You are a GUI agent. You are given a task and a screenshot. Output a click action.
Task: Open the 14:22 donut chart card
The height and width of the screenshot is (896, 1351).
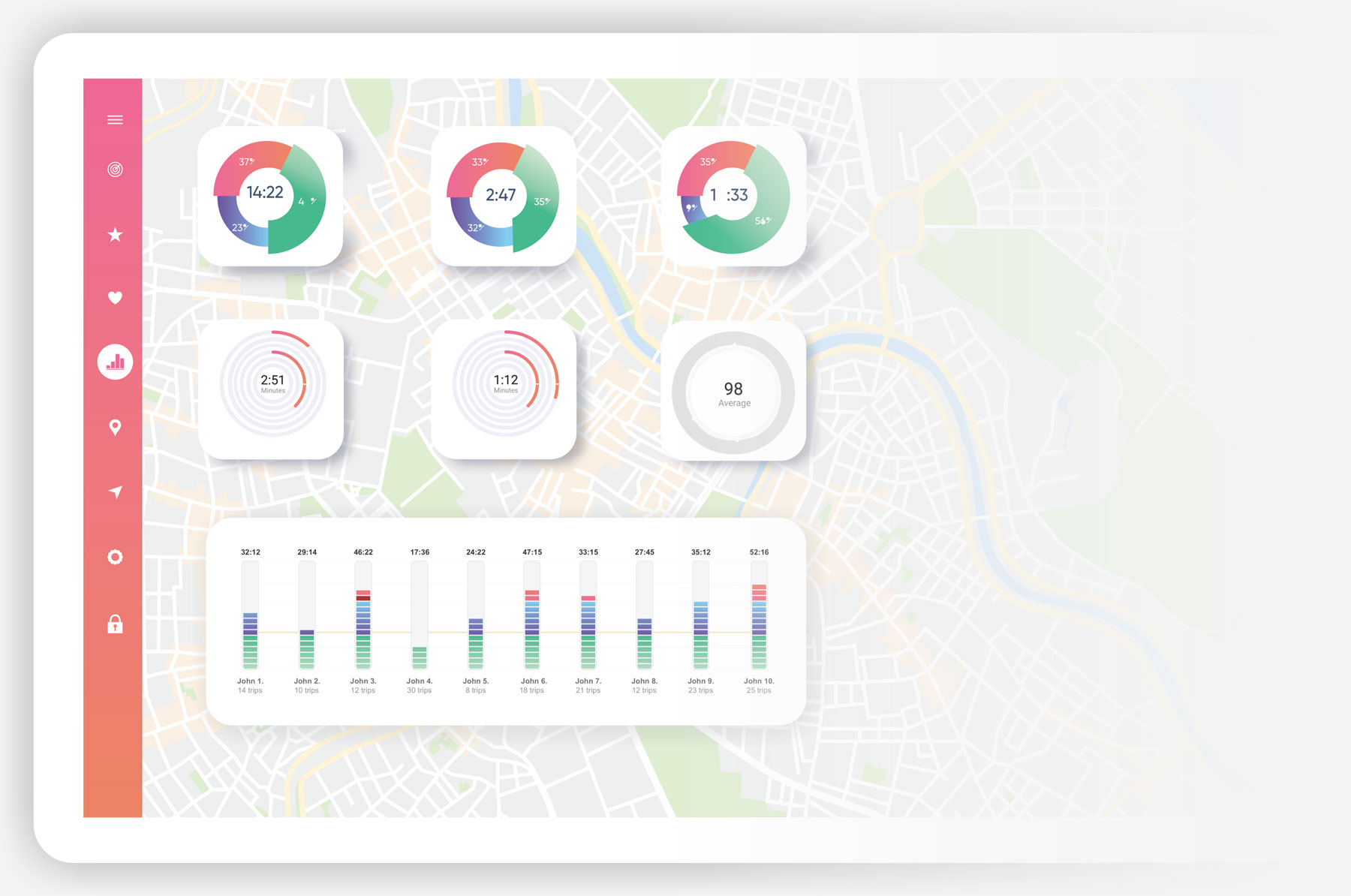point(270,196)
